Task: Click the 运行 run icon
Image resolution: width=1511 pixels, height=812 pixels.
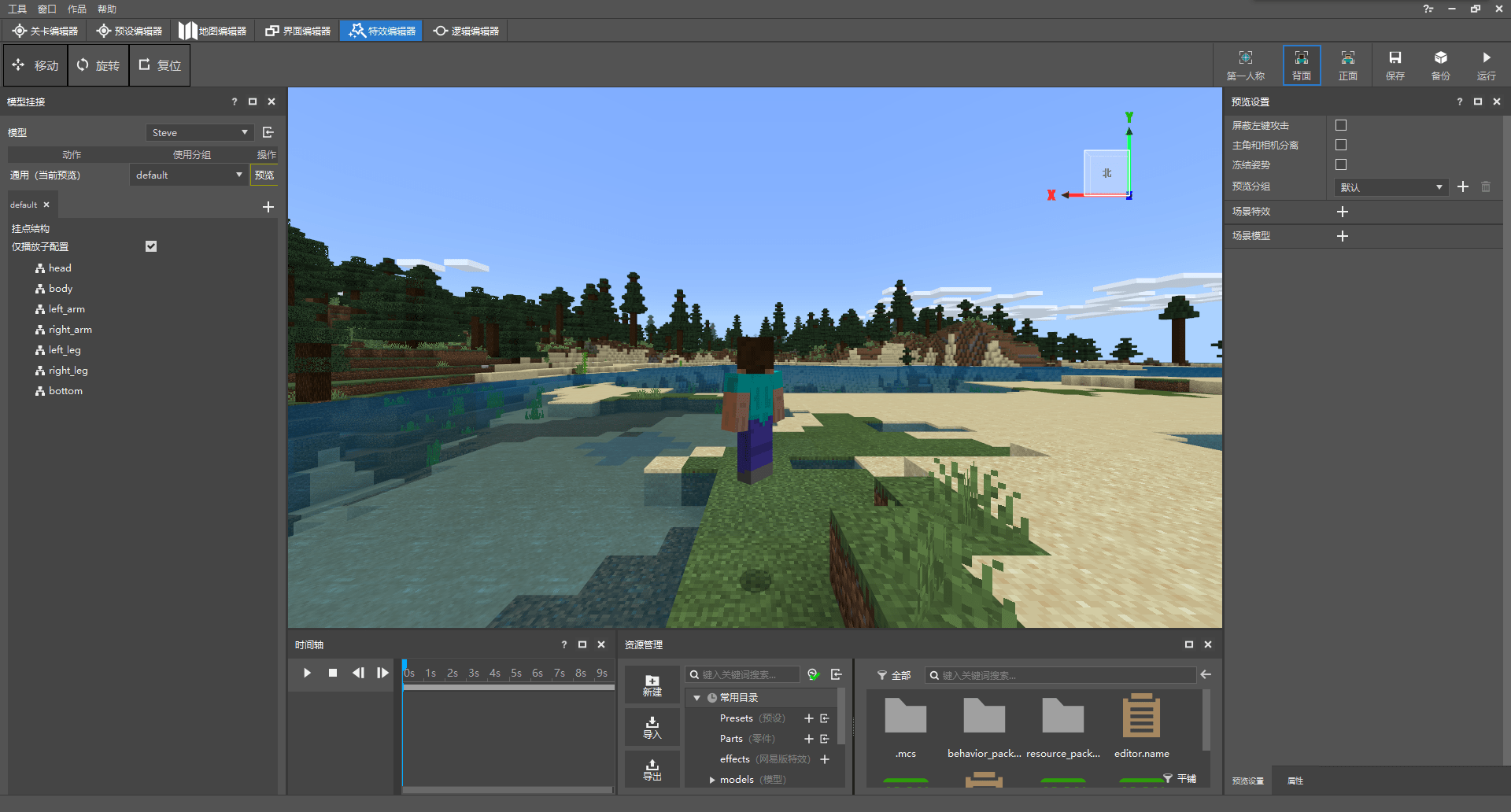Action: 1487,65
